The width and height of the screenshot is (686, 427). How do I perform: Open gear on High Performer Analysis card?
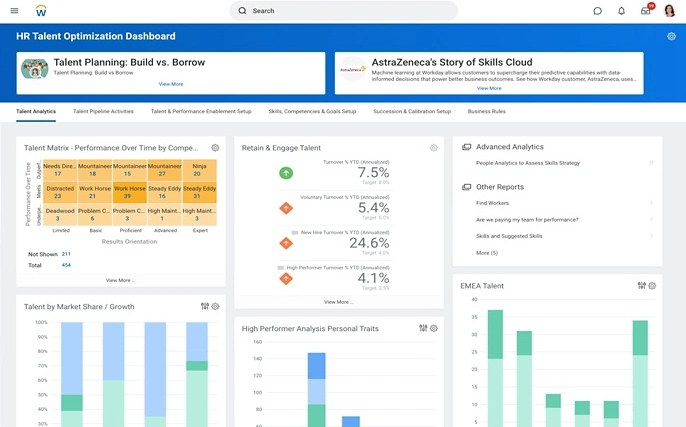(x=434, y=329)
